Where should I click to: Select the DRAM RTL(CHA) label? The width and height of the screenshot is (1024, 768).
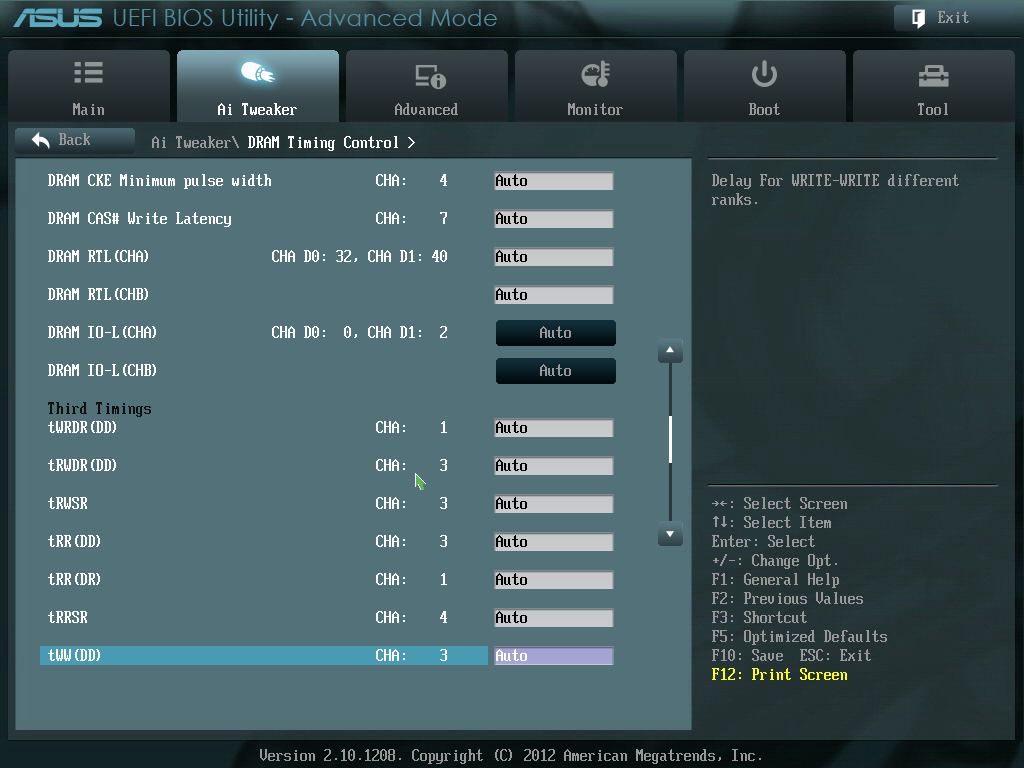pyautogui.click(x=98, y=257)
